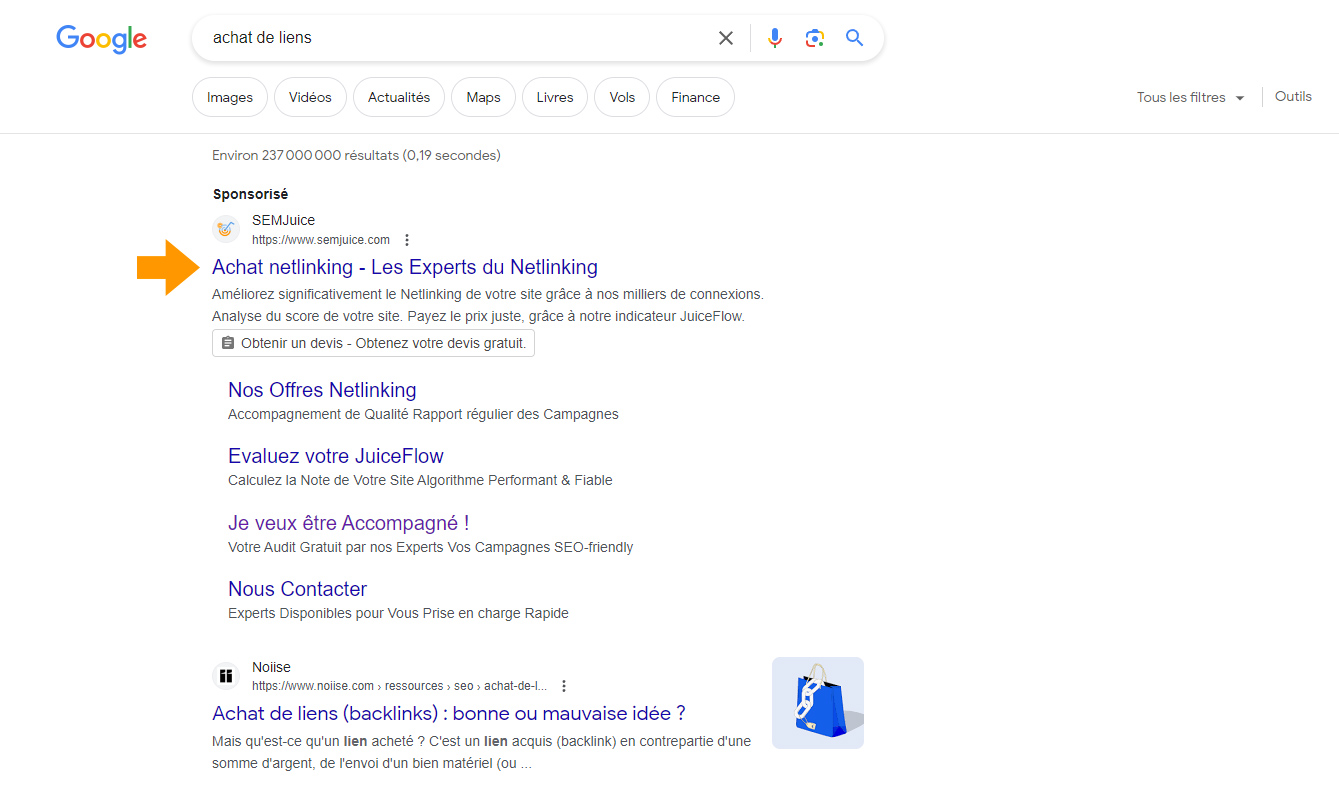Select the Images filter tab
The height and width of the screenshot is (790, 1339).
[x=230, y=97]
